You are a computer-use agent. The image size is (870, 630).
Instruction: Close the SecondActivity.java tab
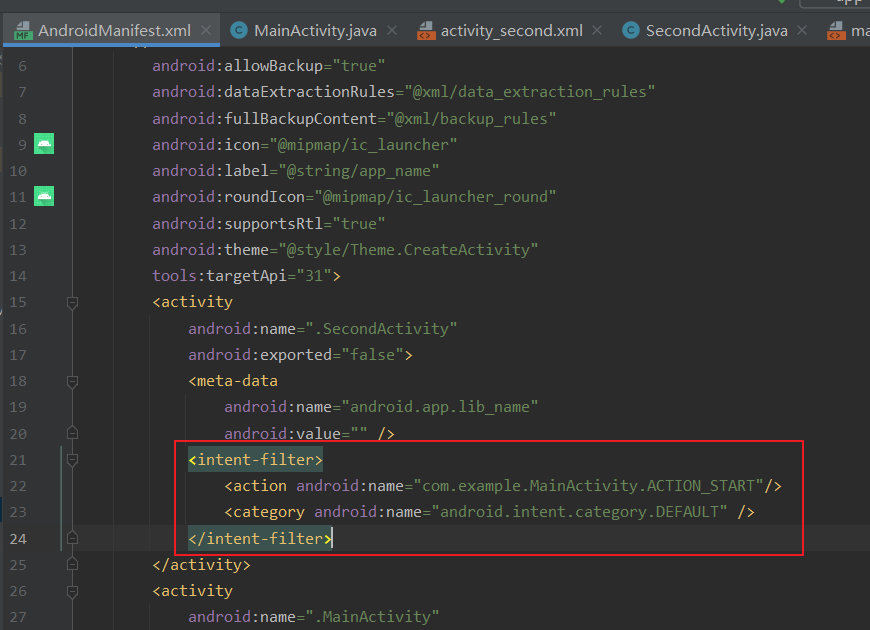pos(801,31)
